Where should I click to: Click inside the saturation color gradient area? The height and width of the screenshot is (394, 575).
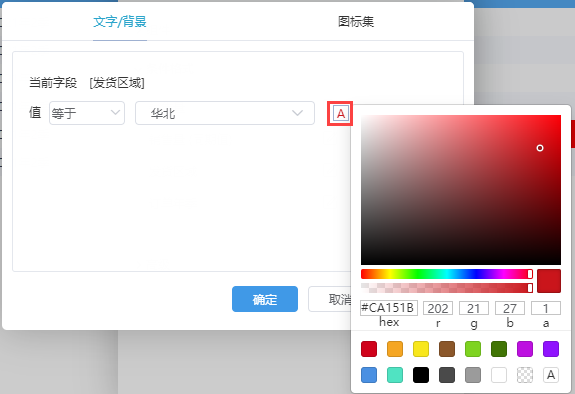[x=461, y=190]
